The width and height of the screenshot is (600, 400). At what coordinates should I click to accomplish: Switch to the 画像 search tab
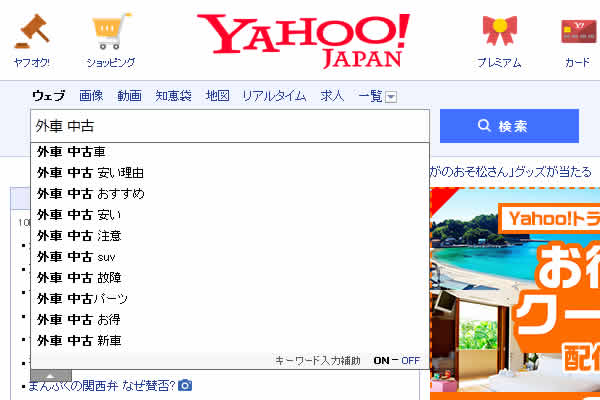point(91,96)
